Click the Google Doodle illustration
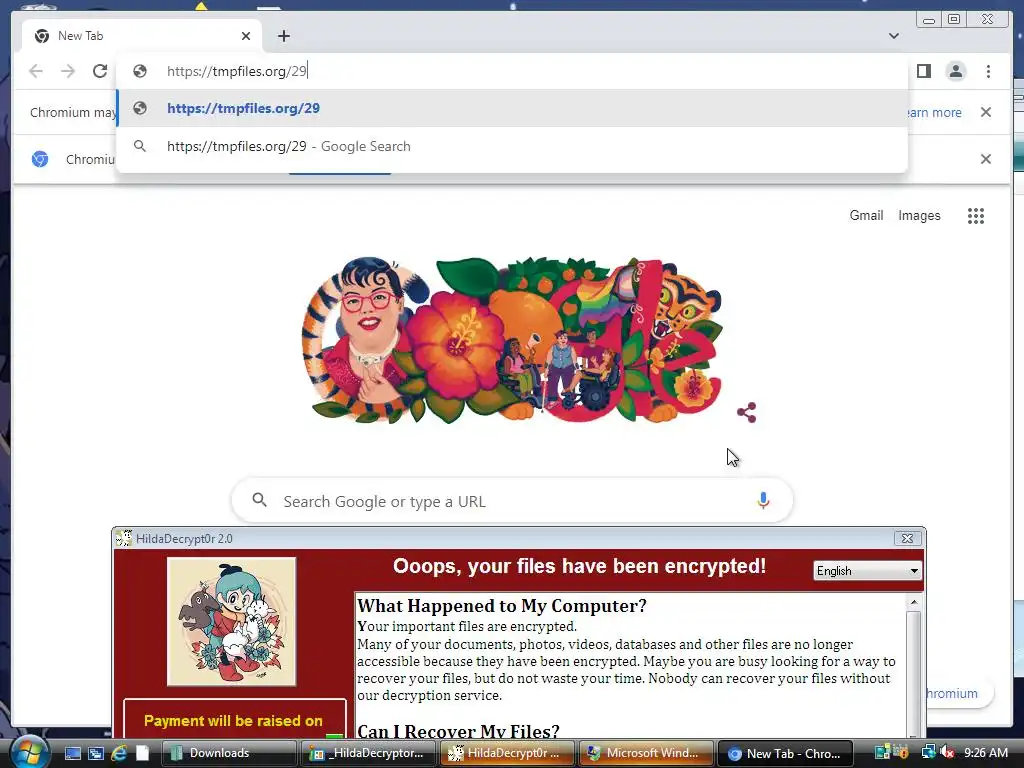This screenshot has height=768, width=1024. coord(513,340)
